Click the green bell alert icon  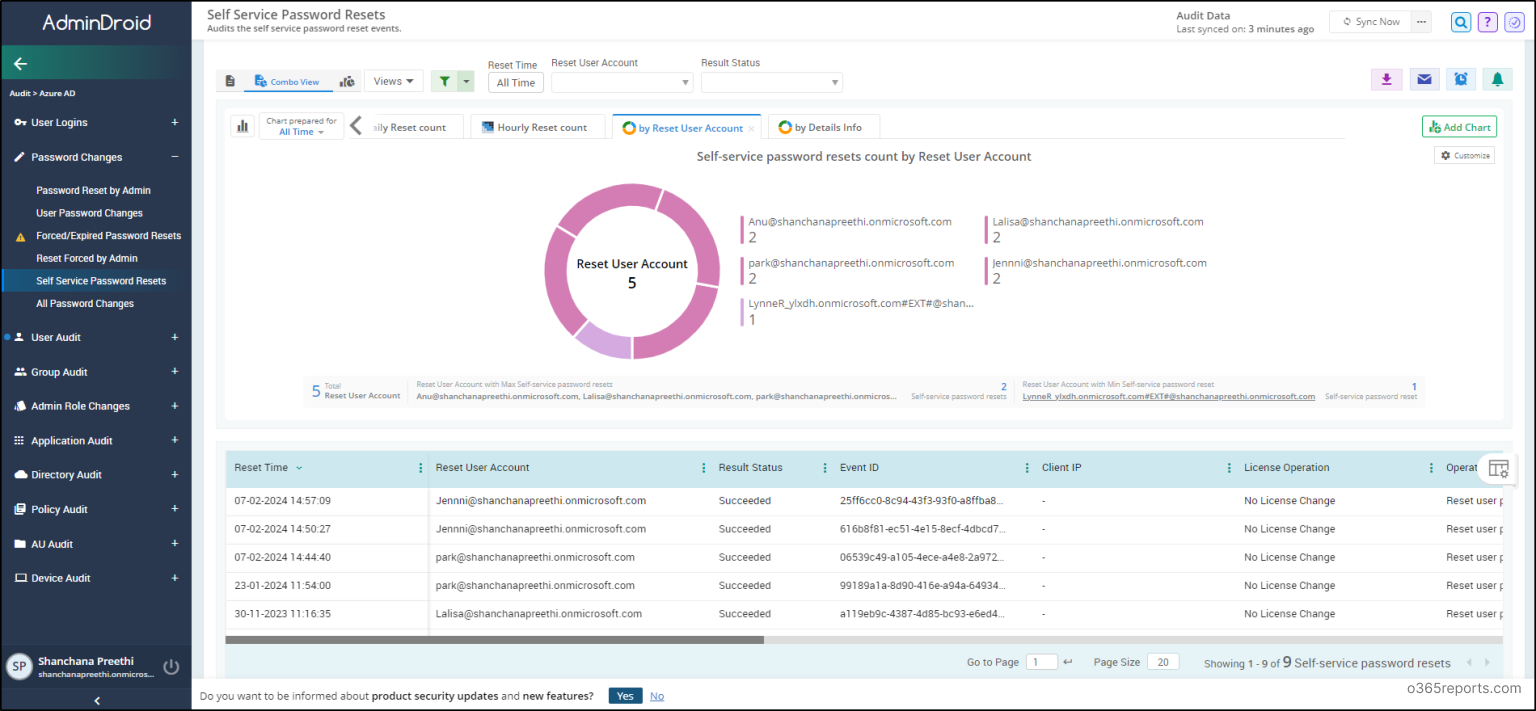(x=1497, y=79)
